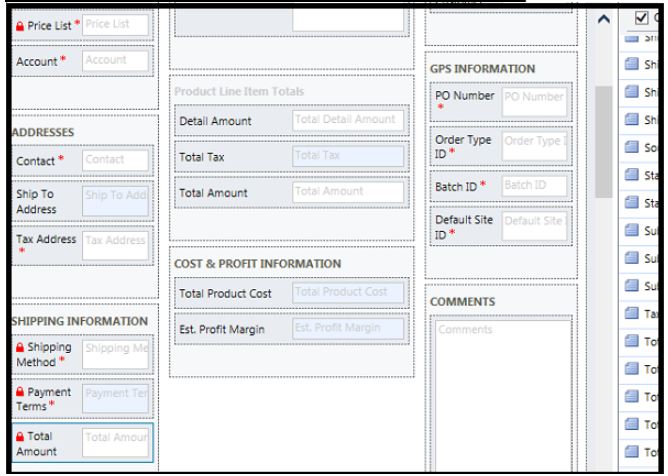Screen dimensions: 668x476
Task: Select the COST & PROFIT INFORMATION section header
Action: click(x=257, y=263)
